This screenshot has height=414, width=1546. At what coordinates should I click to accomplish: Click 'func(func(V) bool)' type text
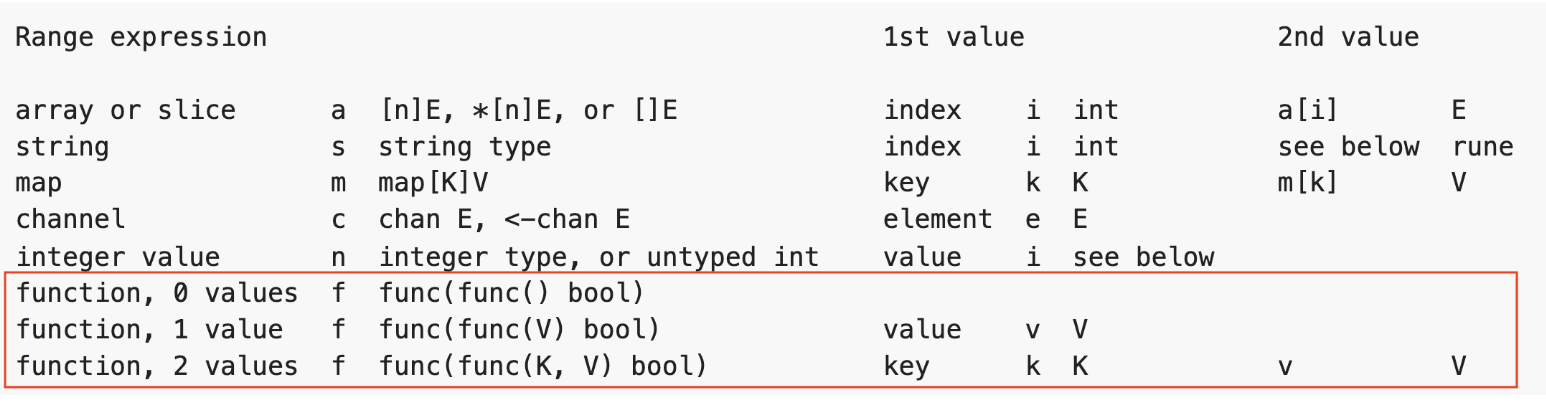(518, 330)
